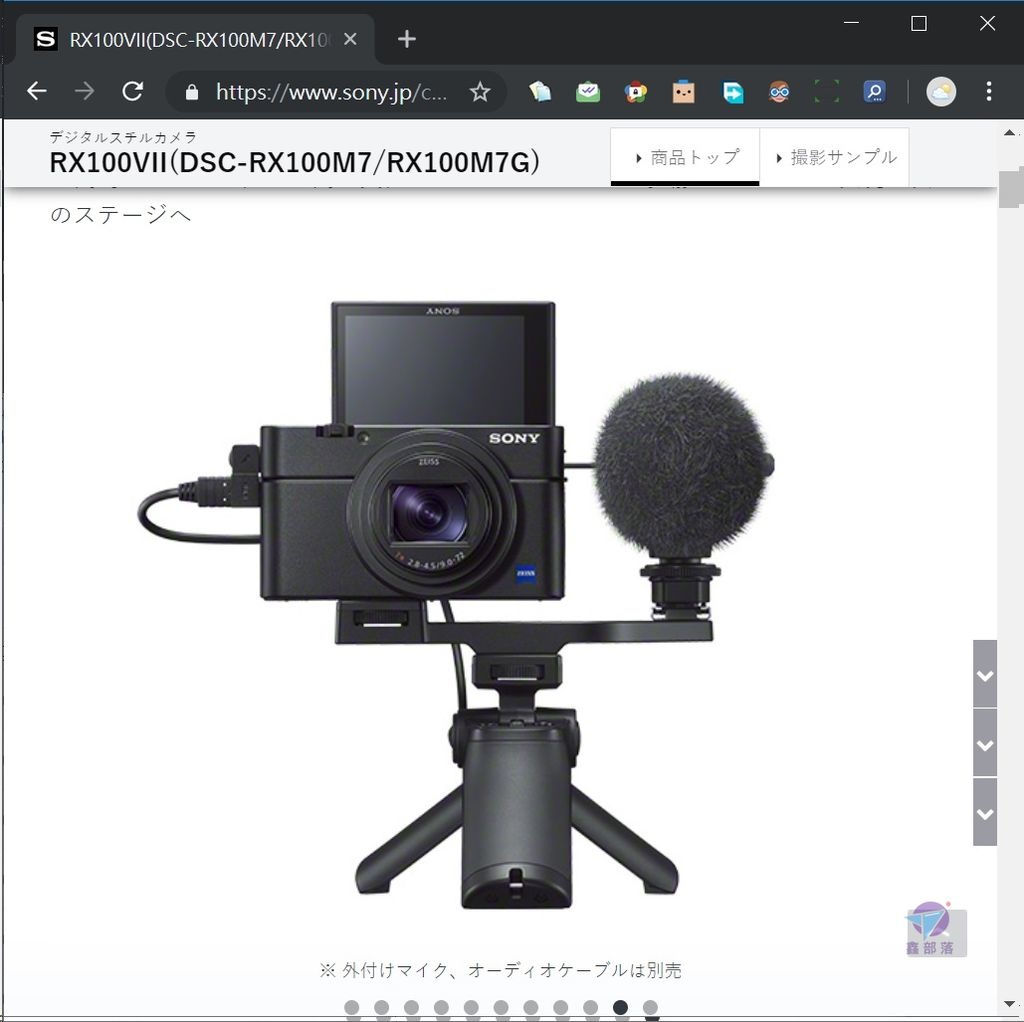Select the seventh carousel dot

coord(531,1008)
